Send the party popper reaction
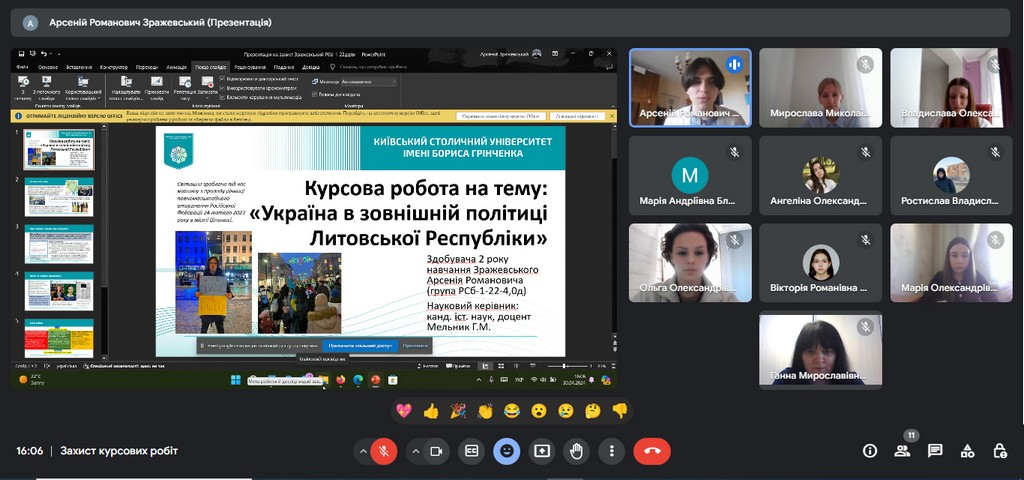This screenshot has height=480, width=1024. pos(458,411)
